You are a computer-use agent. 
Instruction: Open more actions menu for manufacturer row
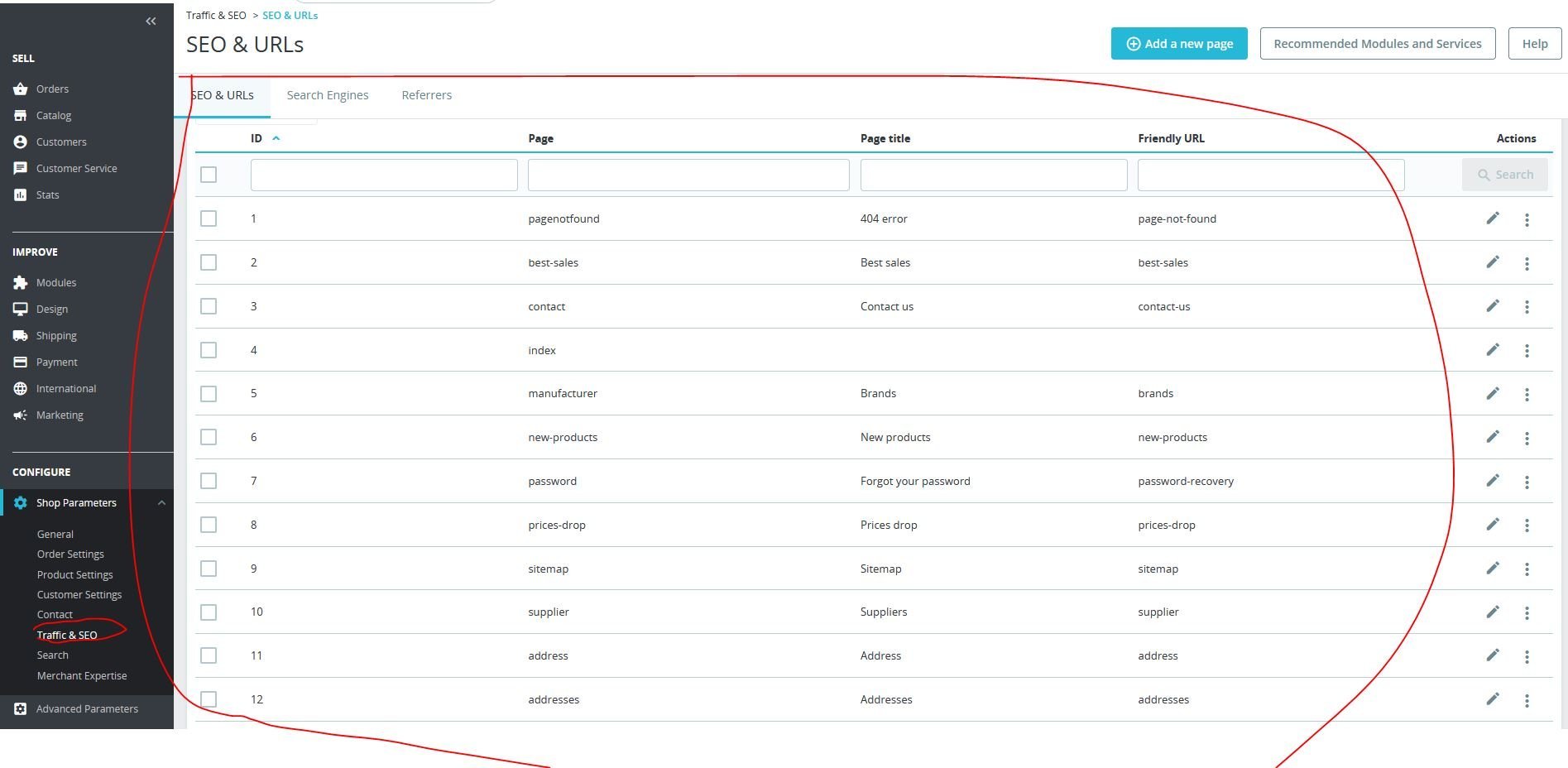[1527, 395]
